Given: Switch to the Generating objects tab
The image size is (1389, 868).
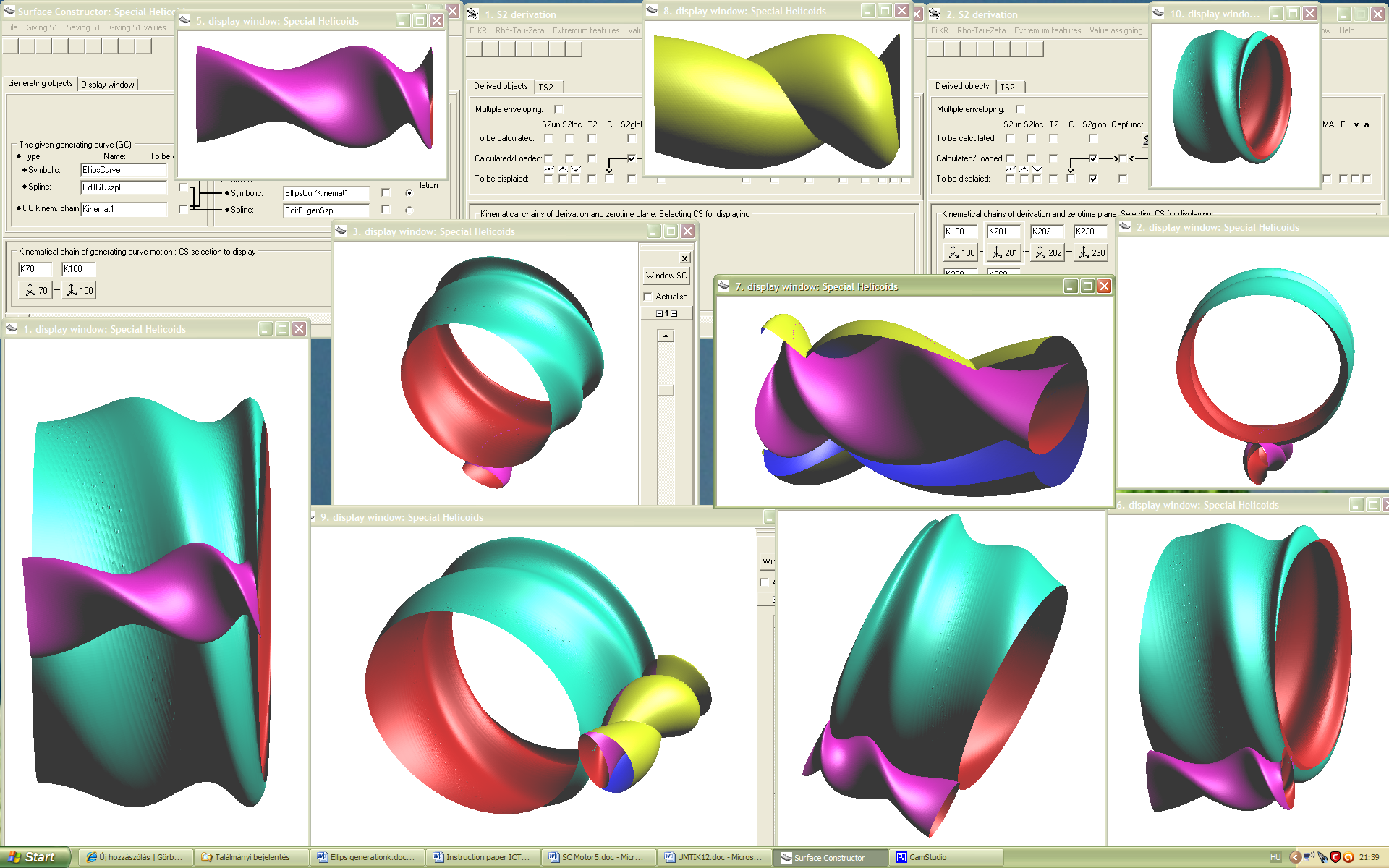Looking at the screenshot, I should 40,83.
